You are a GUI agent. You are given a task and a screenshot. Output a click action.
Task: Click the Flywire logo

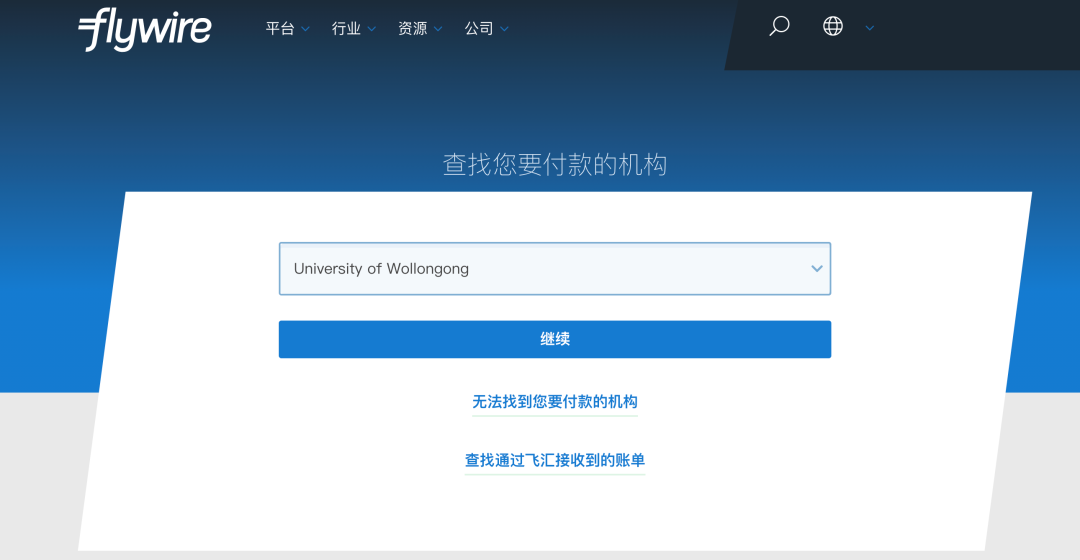tap(145, 29)
